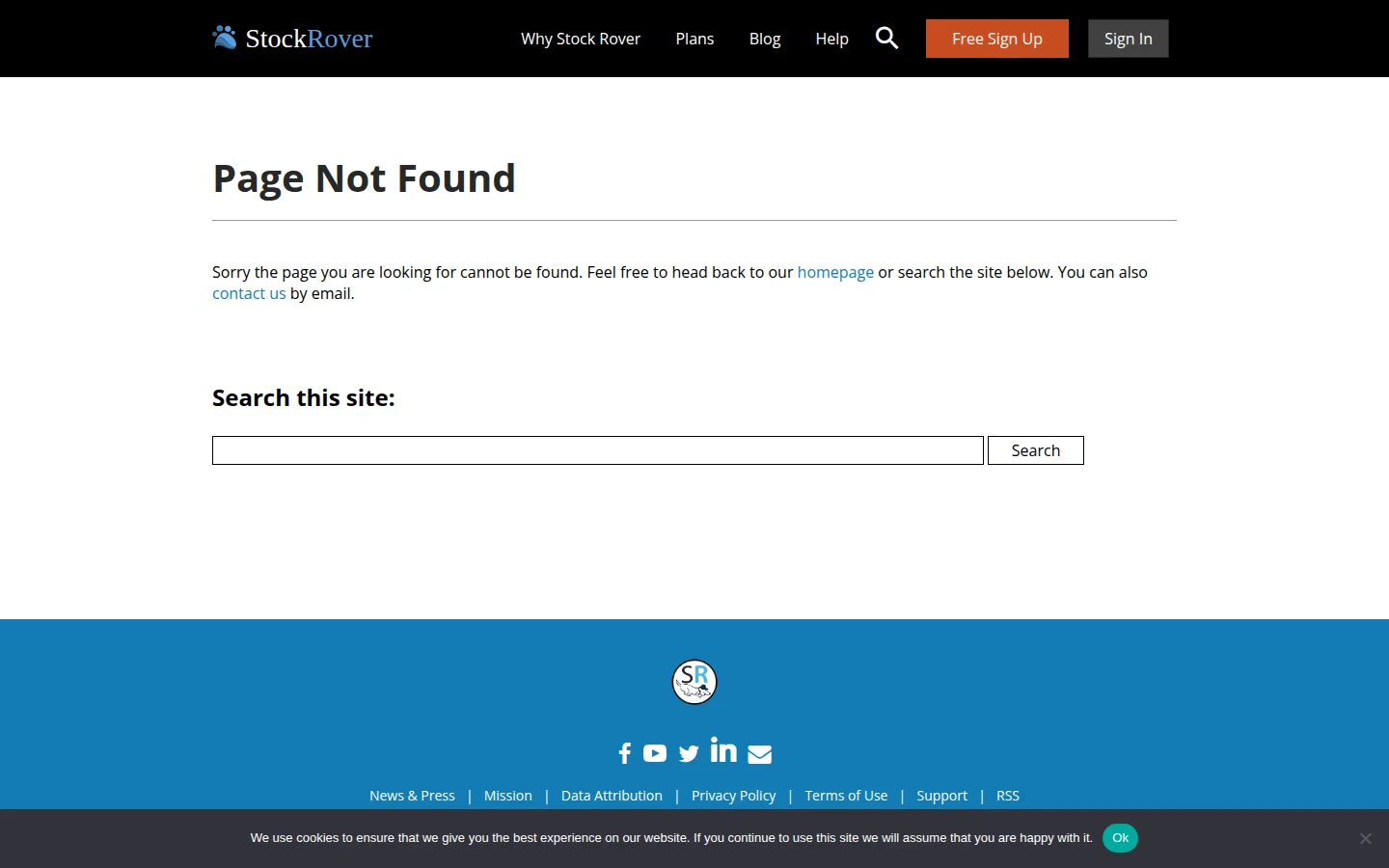The height and width of the screenshot is (868, 1389).
Task: Dismiss the cookie notice with X
Action: coord(1365,838)
